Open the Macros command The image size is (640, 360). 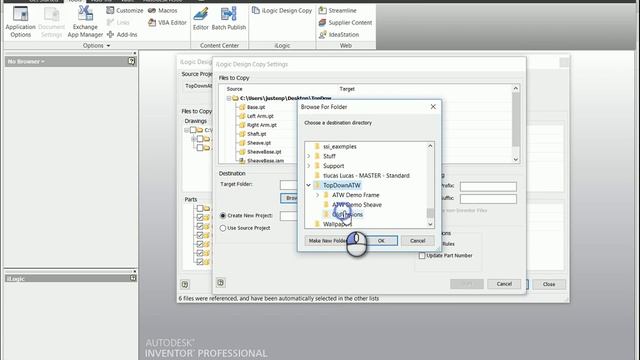click(163, 10)
